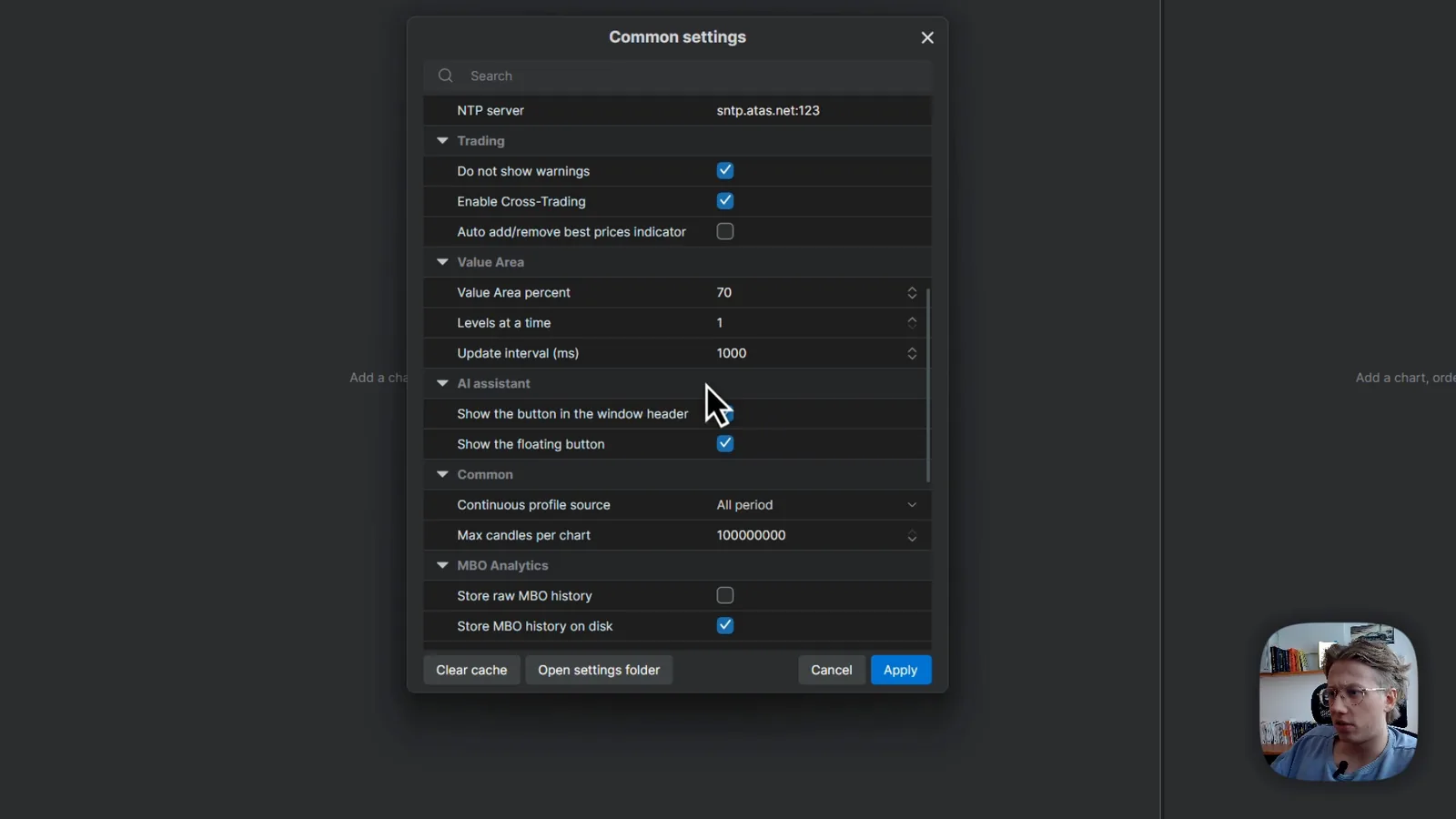The image size is (1456, 819).
Task: Collapse the Trading section
Action: pyautogui.click(x=442, y=141)
